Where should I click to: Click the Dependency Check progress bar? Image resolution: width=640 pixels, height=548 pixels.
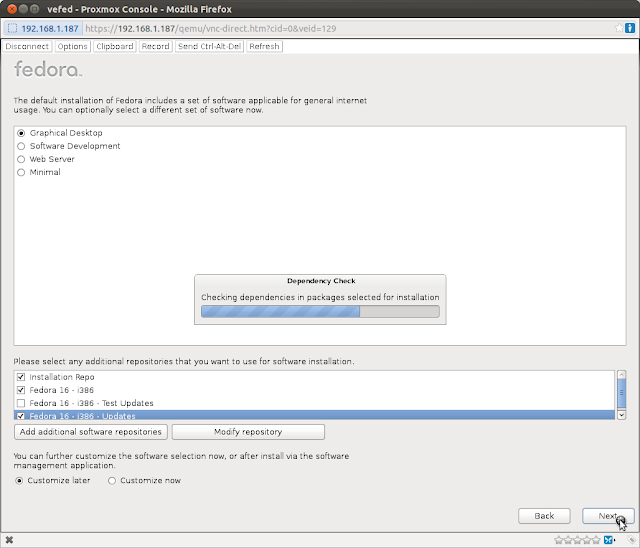[x=320, y=311]
